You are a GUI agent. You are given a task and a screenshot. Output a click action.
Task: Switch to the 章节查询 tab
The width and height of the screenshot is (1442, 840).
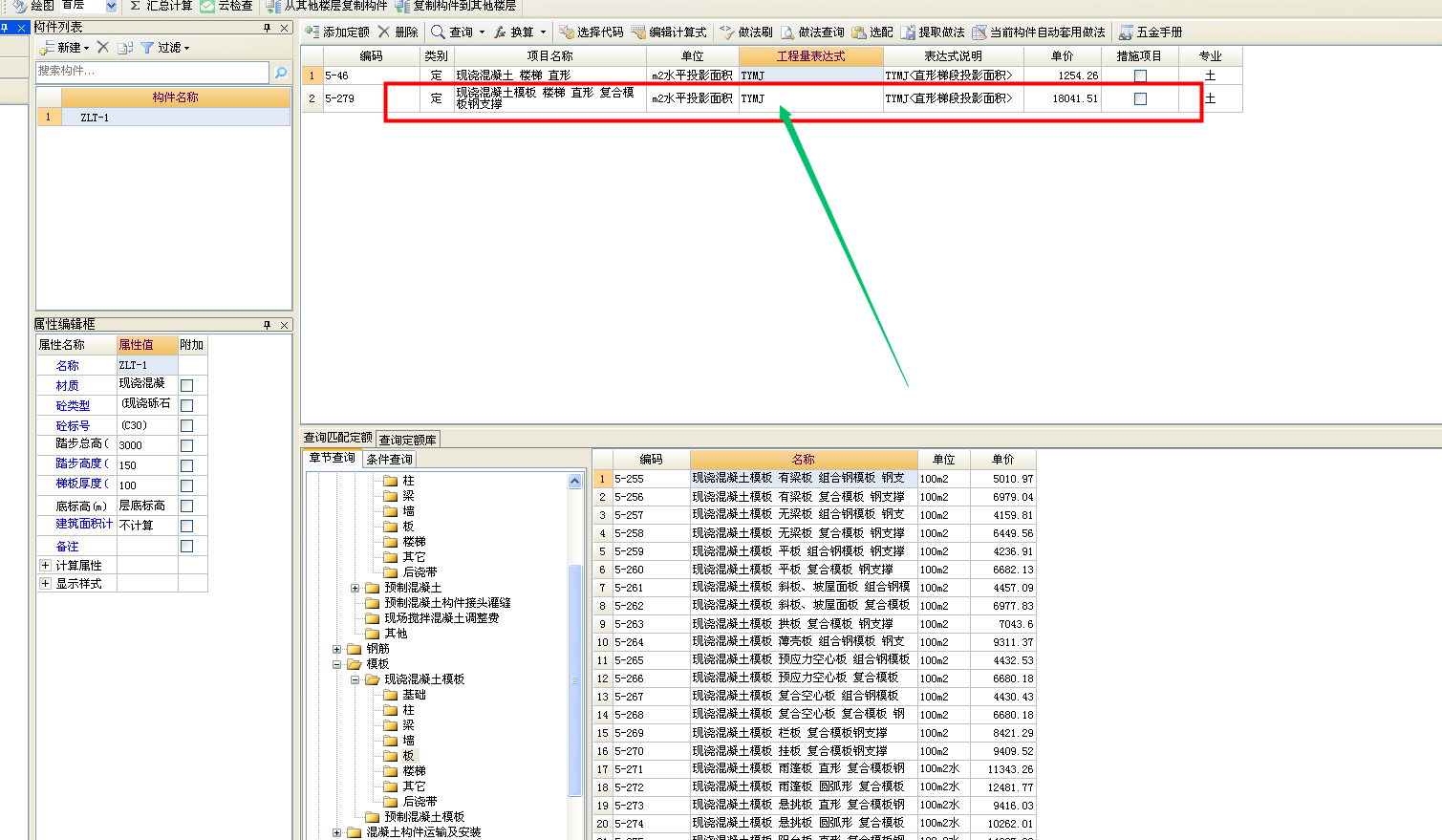[333, 458]
